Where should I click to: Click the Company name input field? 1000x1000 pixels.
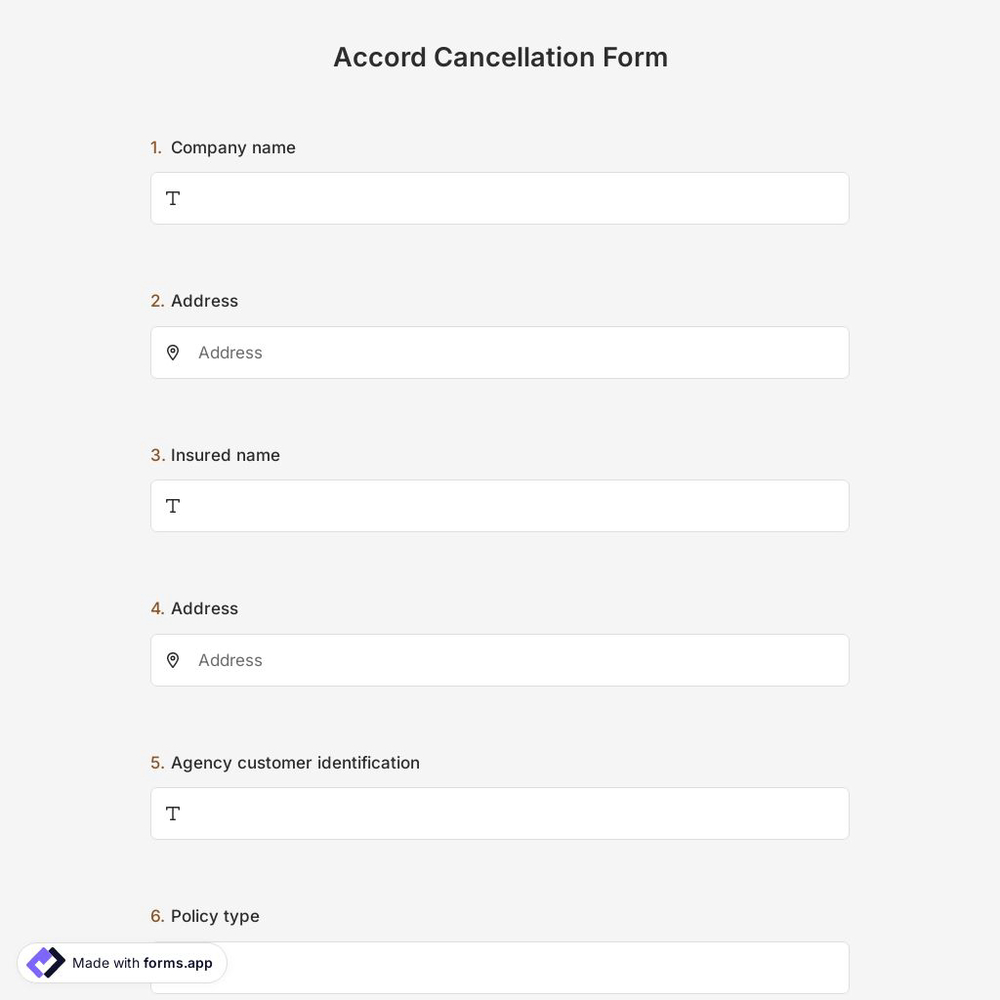(500, 198)
